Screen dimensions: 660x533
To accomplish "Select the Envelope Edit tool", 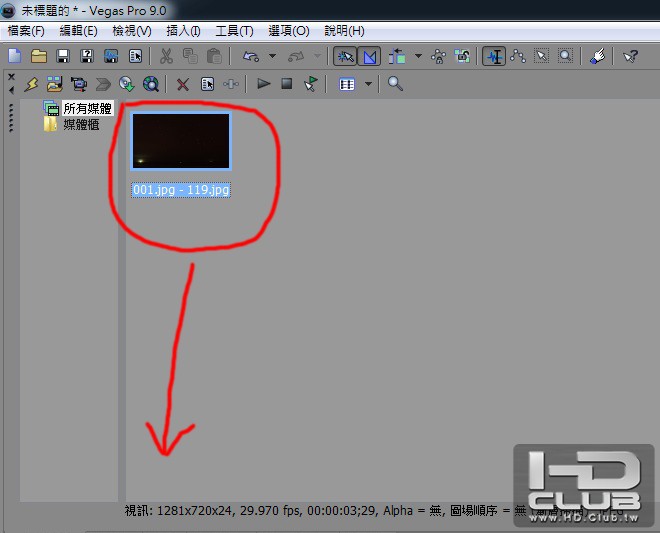I will (518, 56).
